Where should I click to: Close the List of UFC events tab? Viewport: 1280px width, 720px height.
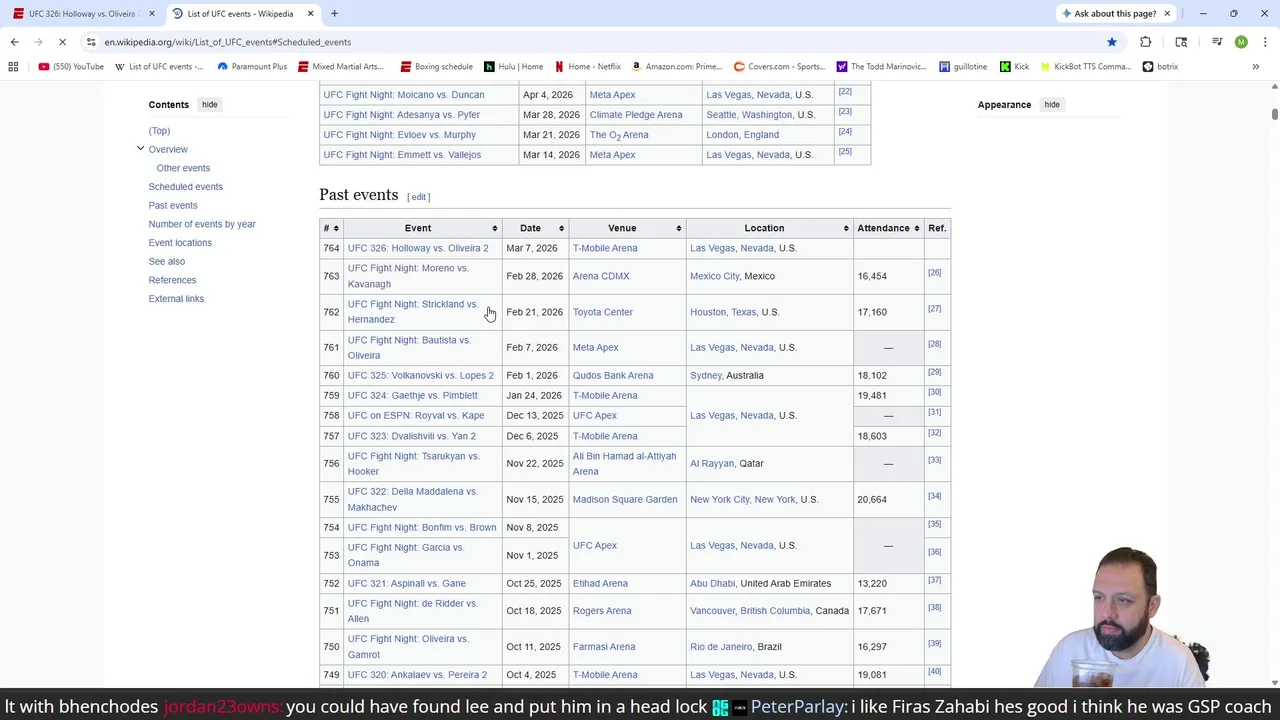coord(310,14)
